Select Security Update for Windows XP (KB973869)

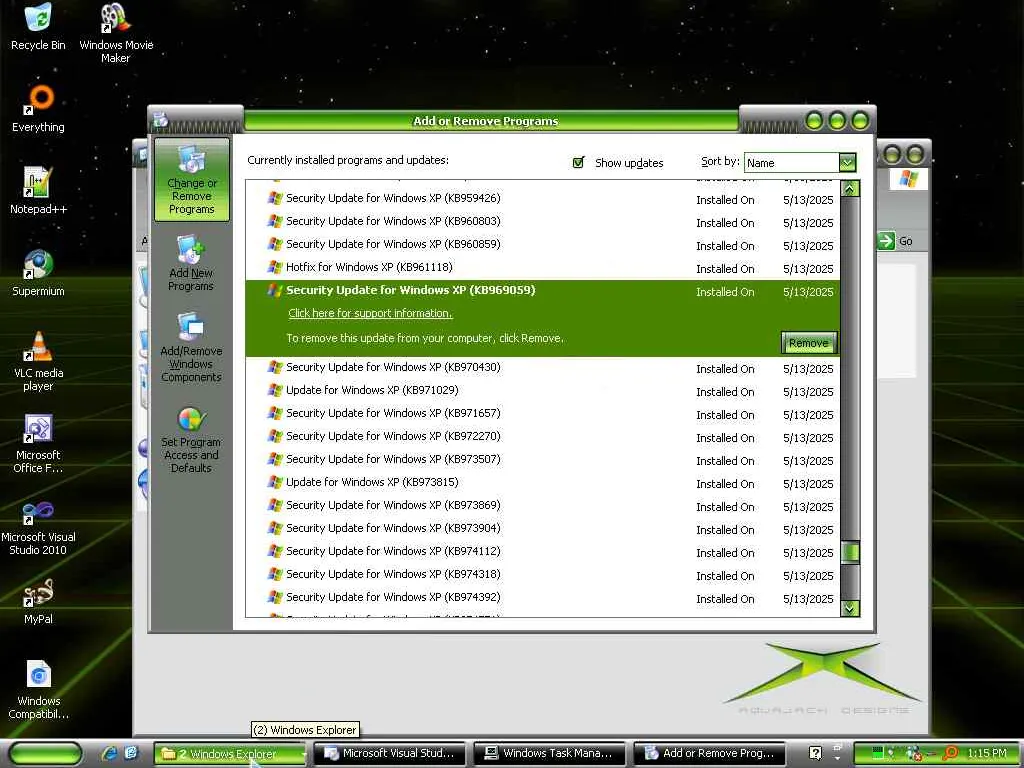point(542,505)
